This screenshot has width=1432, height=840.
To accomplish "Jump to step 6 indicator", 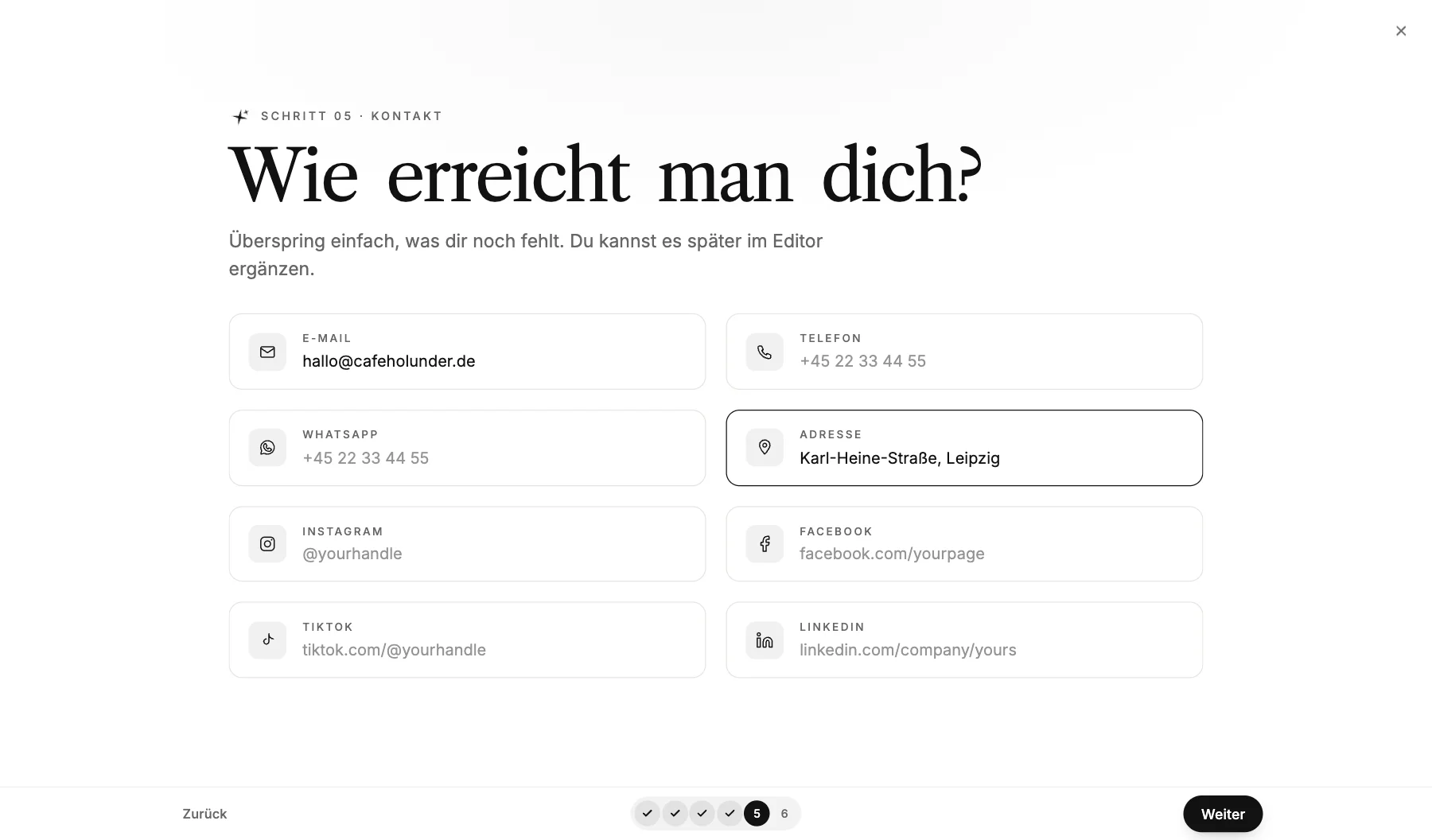I will [784, 813].
